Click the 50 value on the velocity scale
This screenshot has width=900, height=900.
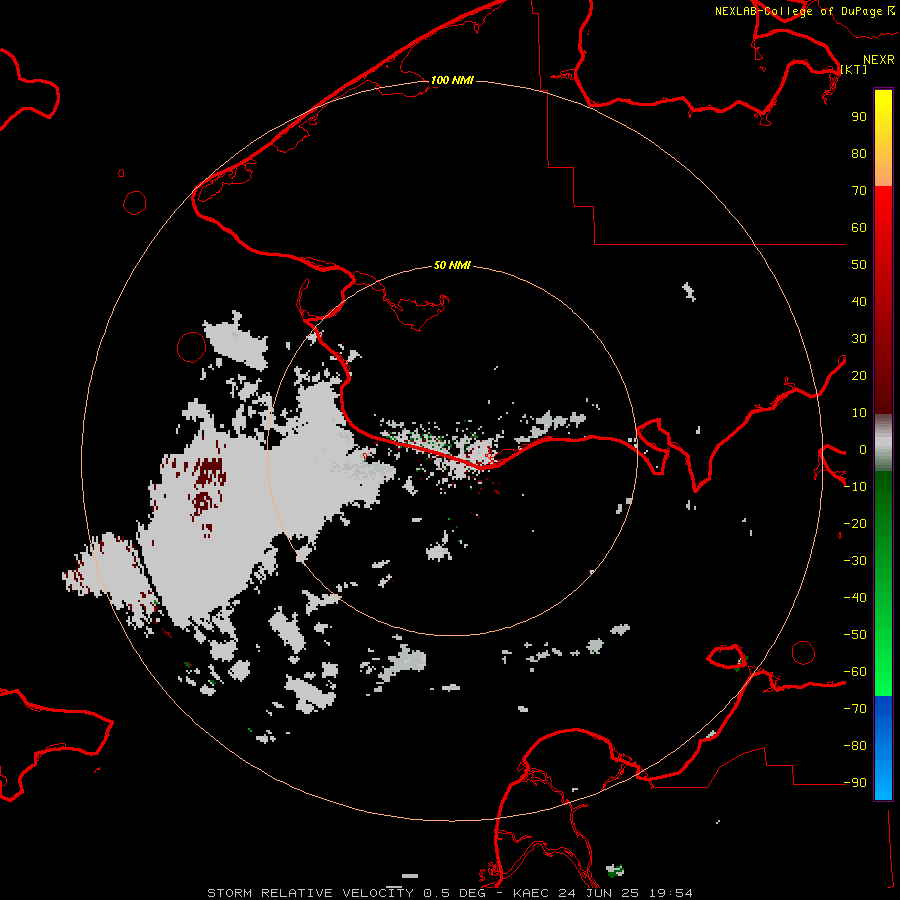[859, 265]
